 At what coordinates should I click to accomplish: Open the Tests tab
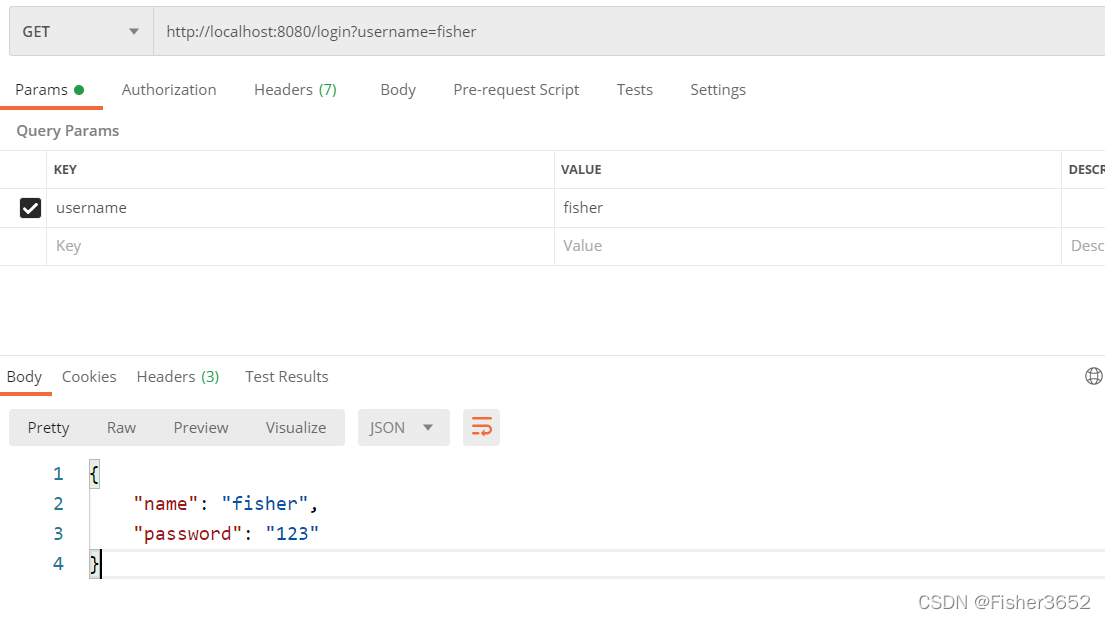tap(634, 90)
